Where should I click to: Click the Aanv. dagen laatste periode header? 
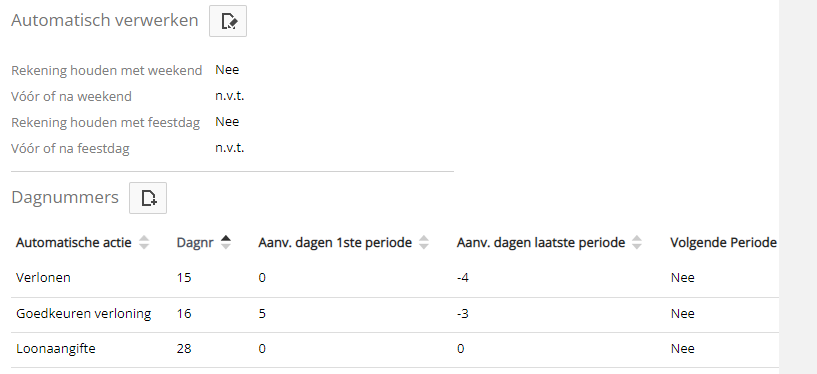pos(541,243)
